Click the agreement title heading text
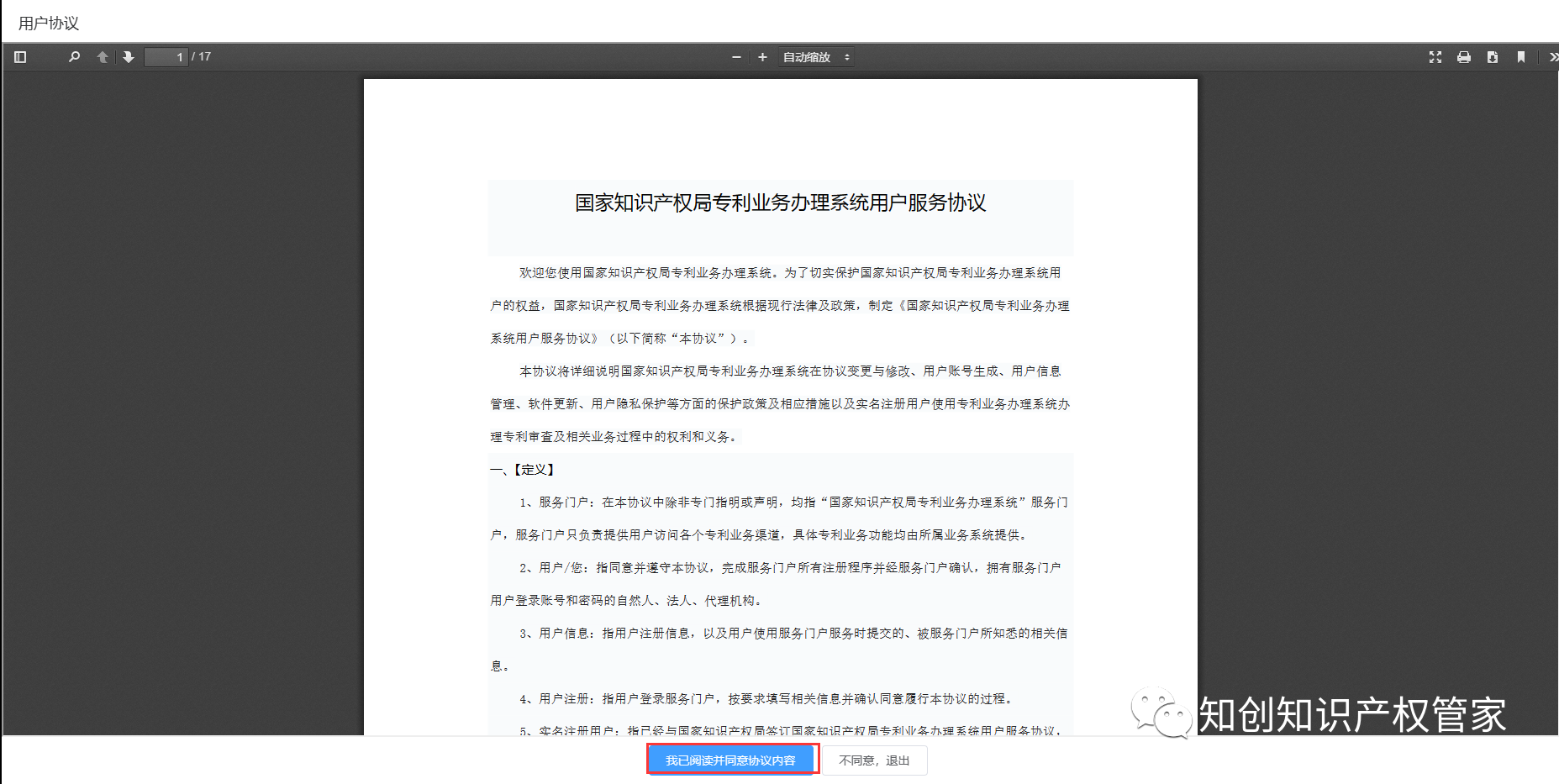Image resolution: width=1559 pixels, height=784 pixels. [x=780, y=203]
